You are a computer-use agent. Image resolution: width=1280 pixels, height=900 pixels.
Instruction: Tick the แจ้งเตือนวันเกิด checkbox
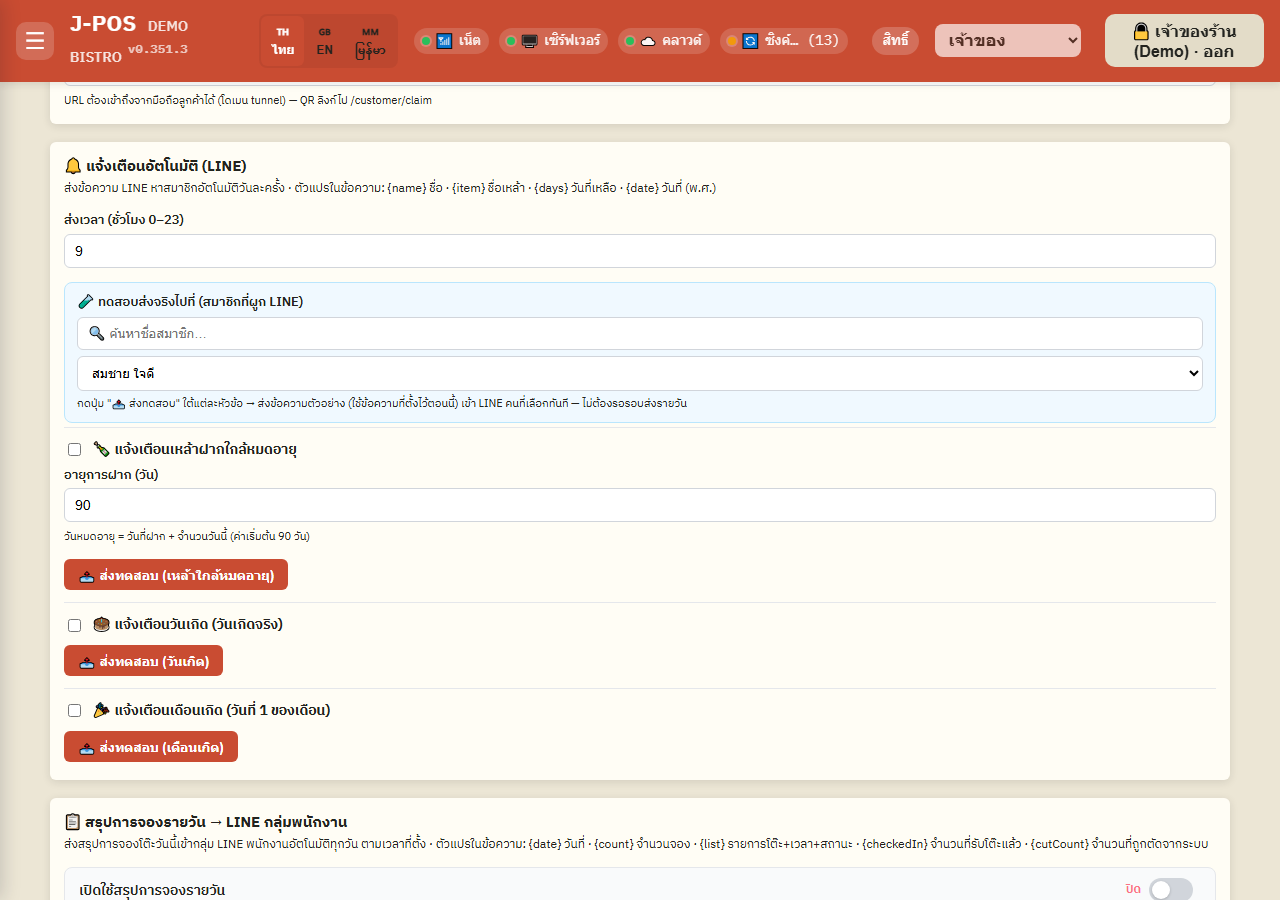pyautogui.click(x=74, y=625)
